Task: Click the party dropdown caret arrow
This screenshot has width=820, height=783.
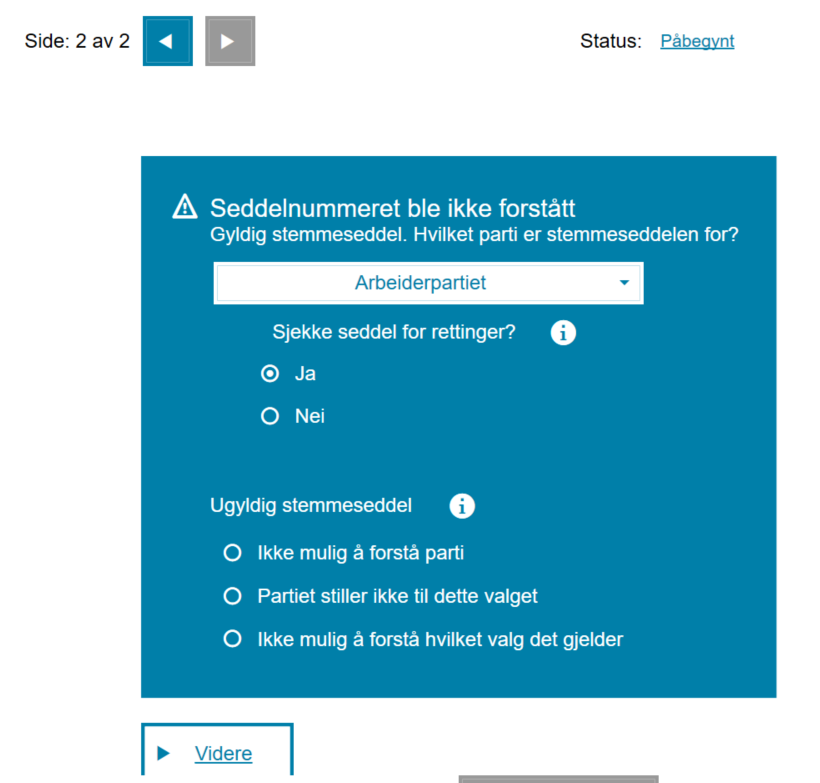Action: click(x=624, y=283)
